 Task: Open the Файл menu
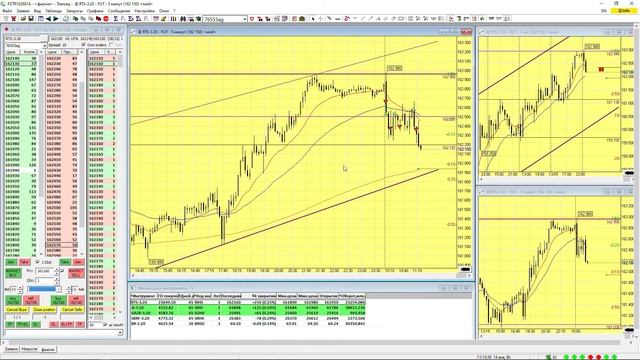click(7, 11)
